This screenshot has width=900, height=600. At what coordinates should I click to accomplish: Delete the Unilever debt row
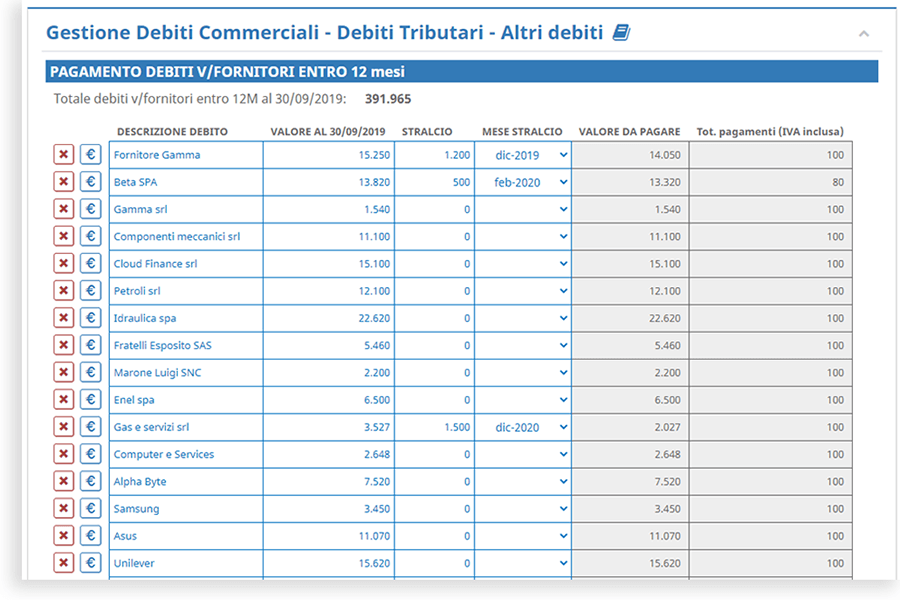point(64,563)
